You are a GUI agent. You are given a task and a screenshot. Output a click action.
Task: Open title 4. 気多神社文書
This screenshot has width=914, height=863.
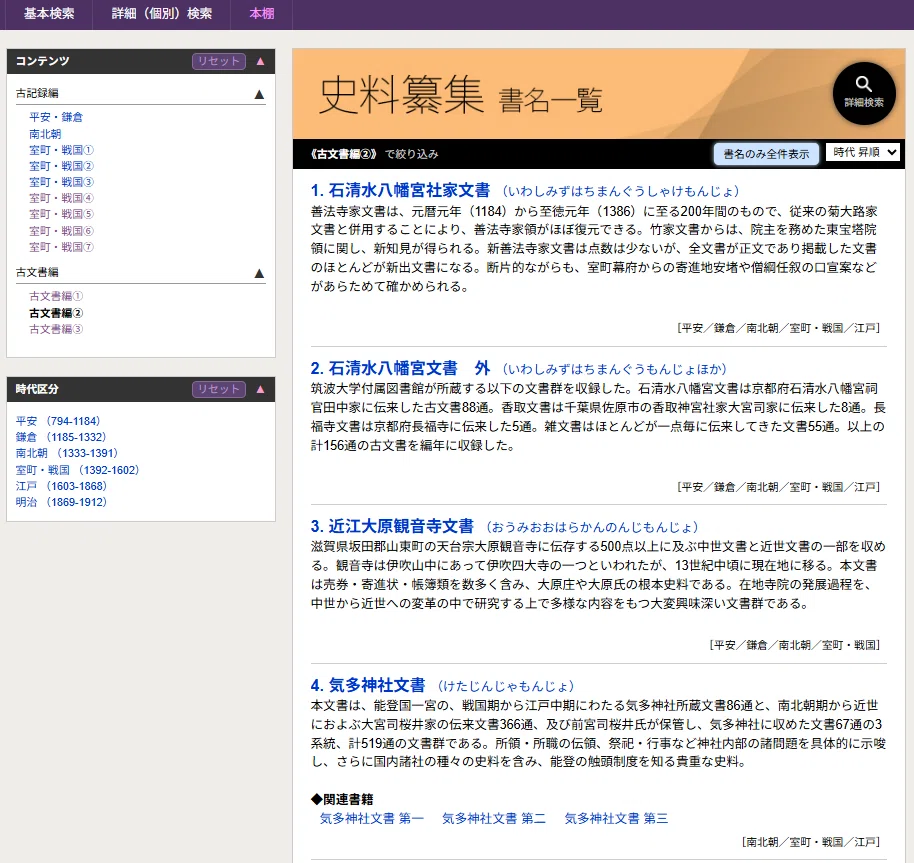(x=368, y=685)
